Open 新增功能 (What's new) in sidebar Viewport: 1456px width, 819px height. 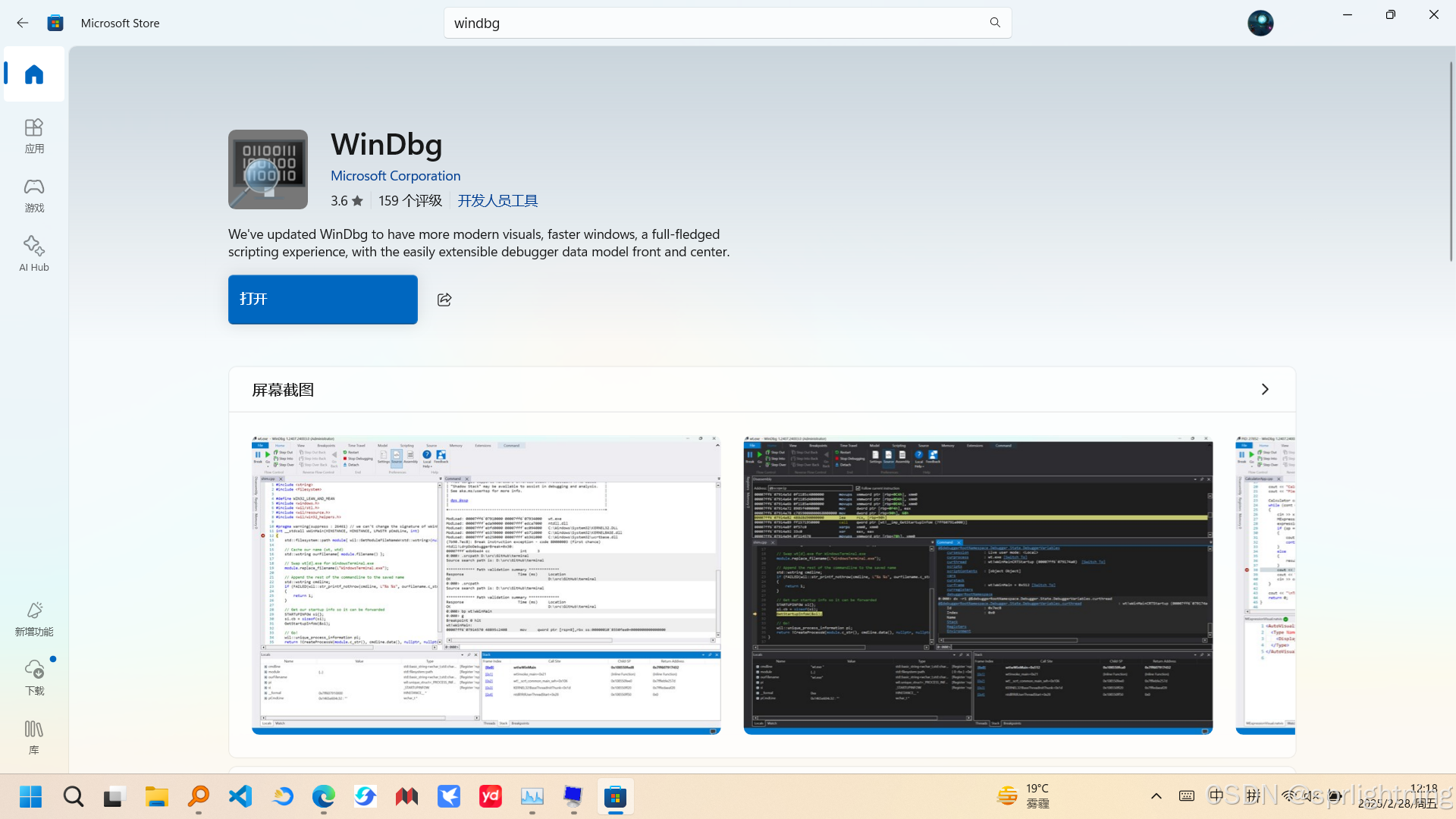click(x=34, y=619)
